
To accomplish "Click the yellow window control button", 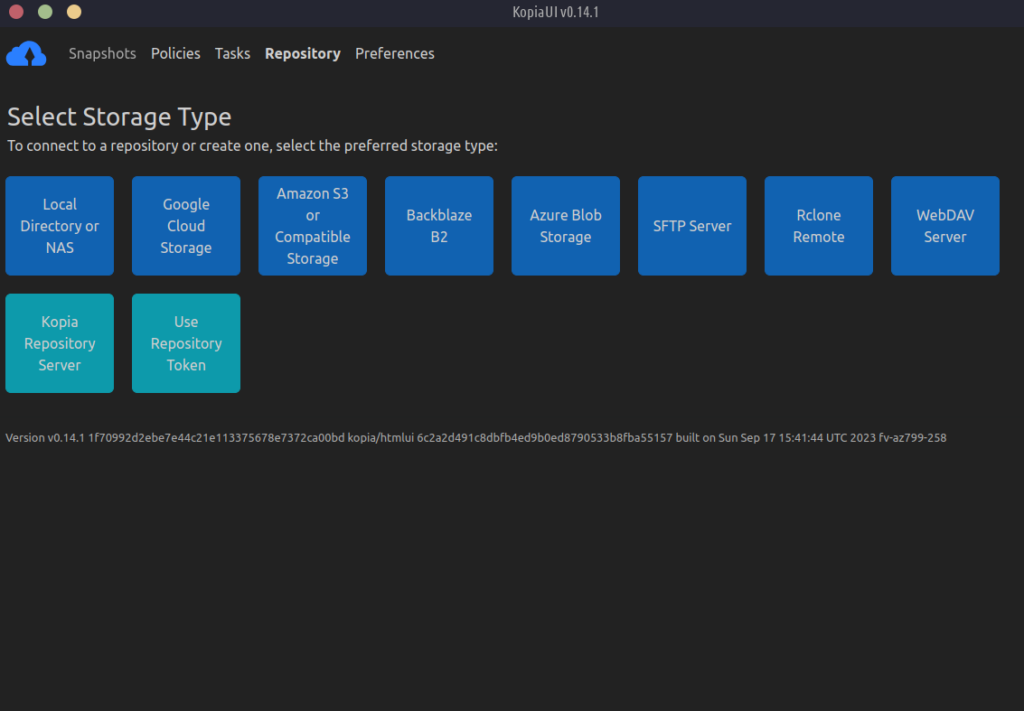I will [x=74, y=12].
